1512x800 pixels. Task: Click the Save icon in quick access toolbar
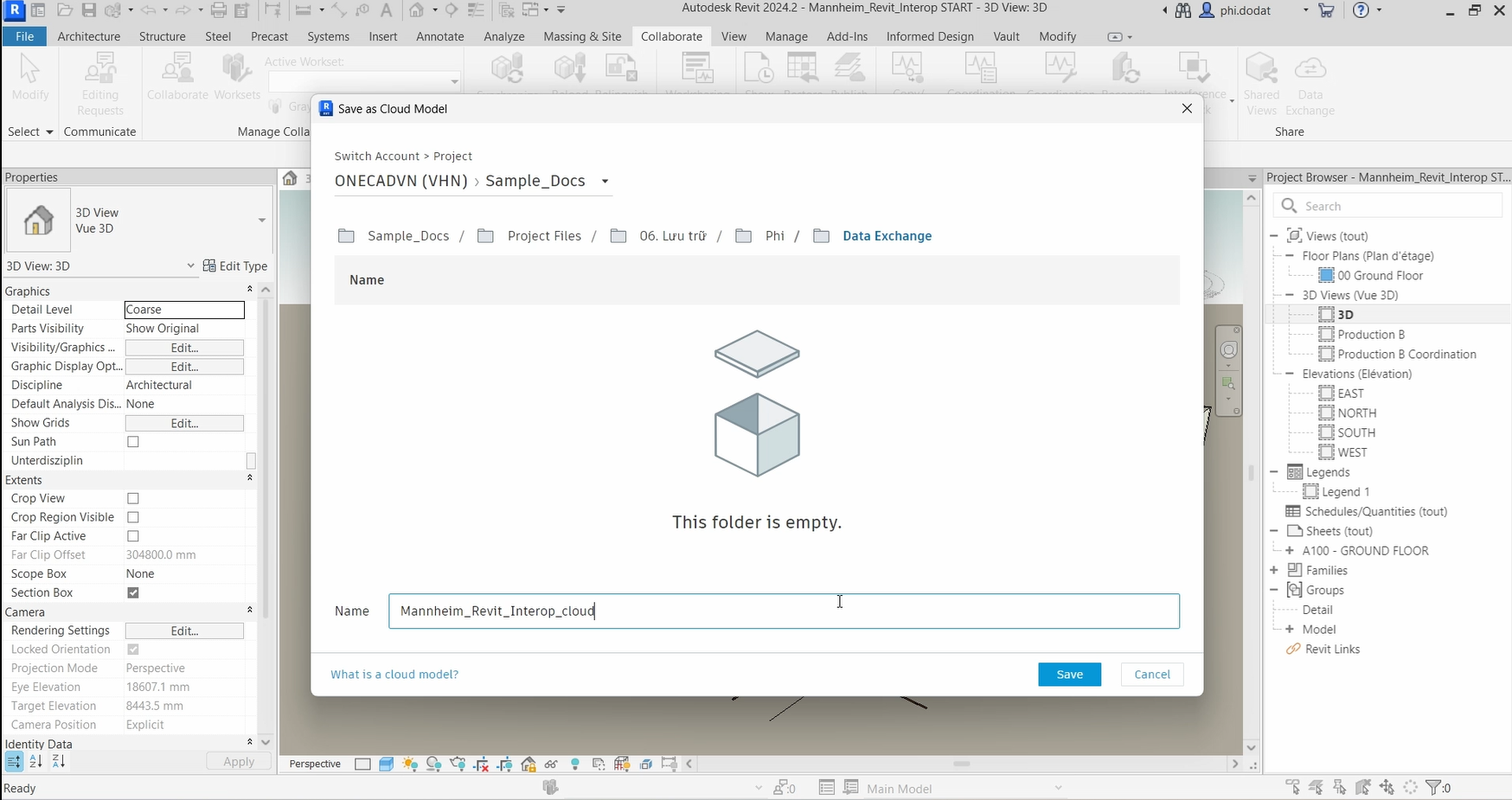coord(88,10)
